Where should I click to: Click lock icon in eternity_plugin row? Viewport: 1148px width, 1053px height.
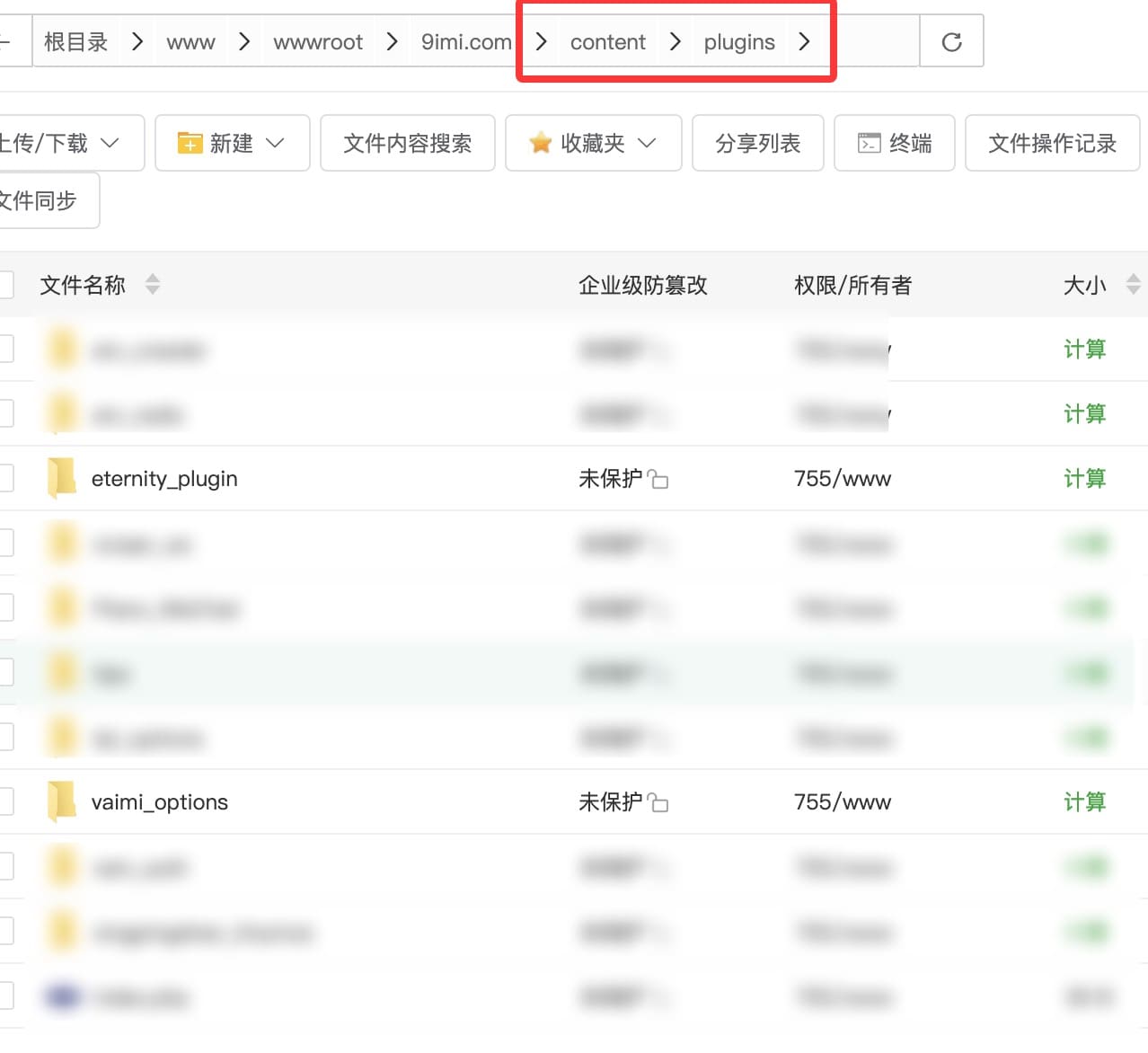tap(658, 480)
